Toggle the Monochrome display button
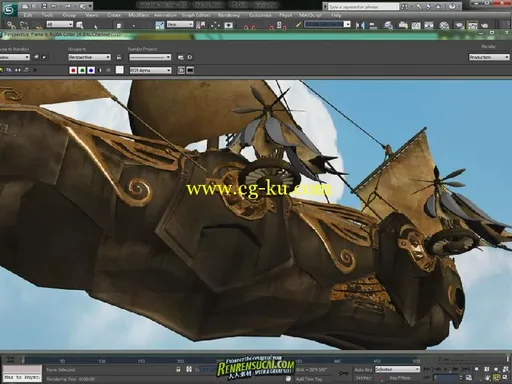 pyautogui.click(x=108, y=70)
